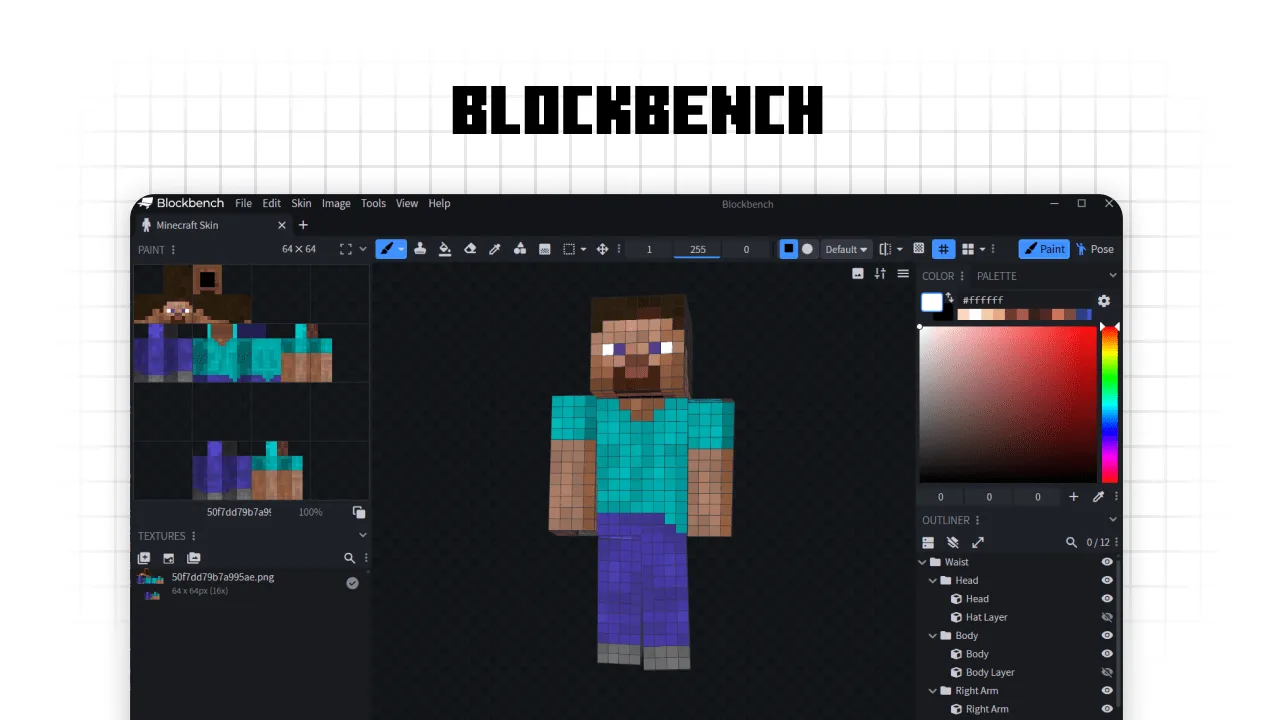Open the Tools menu
The height and width of the screenshot is (720, 1280).
(x=373, y=203)
